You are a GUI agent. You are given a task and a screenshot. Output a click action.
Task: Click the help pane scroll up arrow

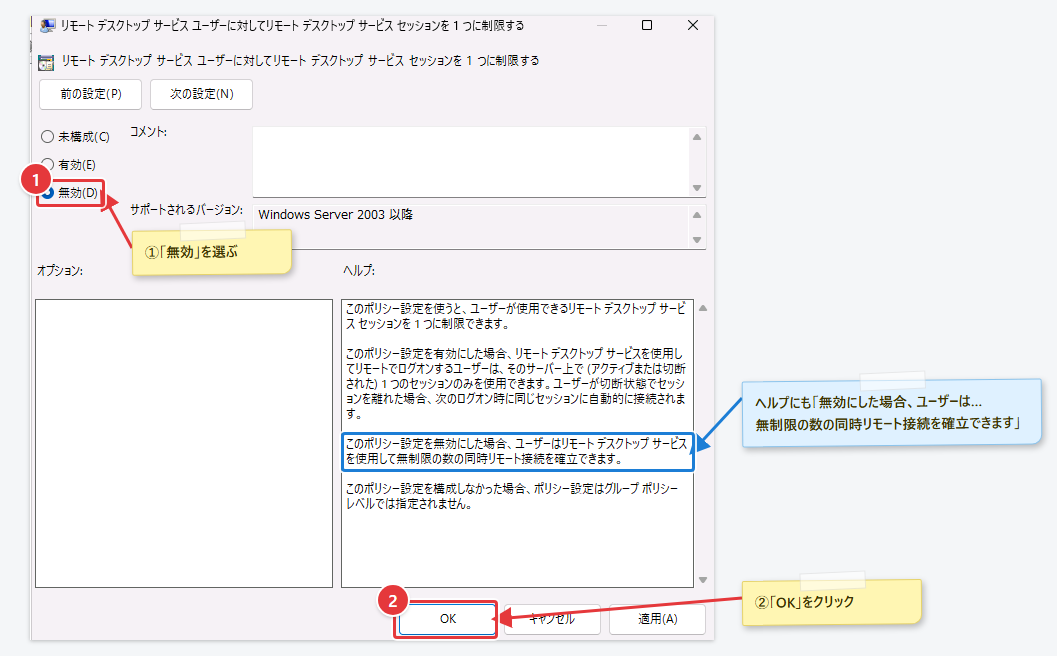703,308
